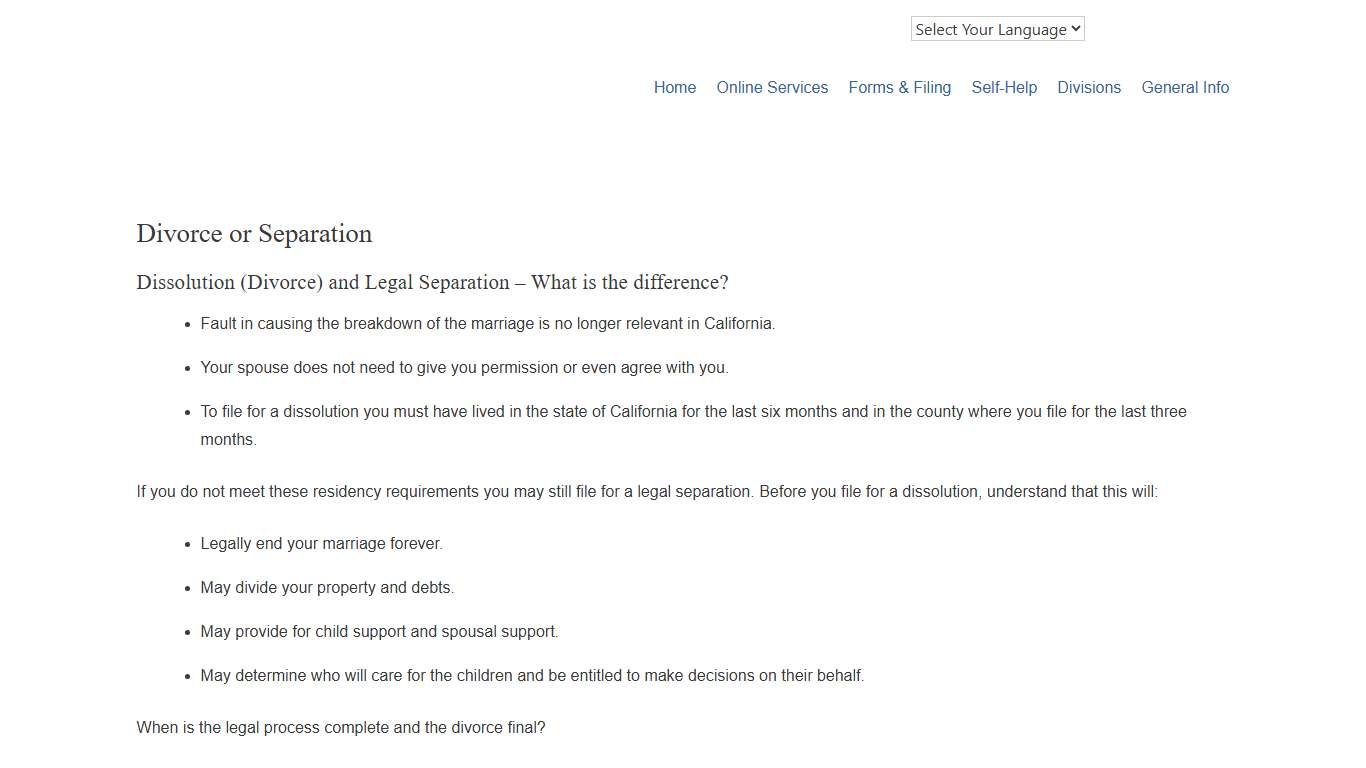
Task: Select Divisions in the navigation bar
Action: click(1089, 88)
